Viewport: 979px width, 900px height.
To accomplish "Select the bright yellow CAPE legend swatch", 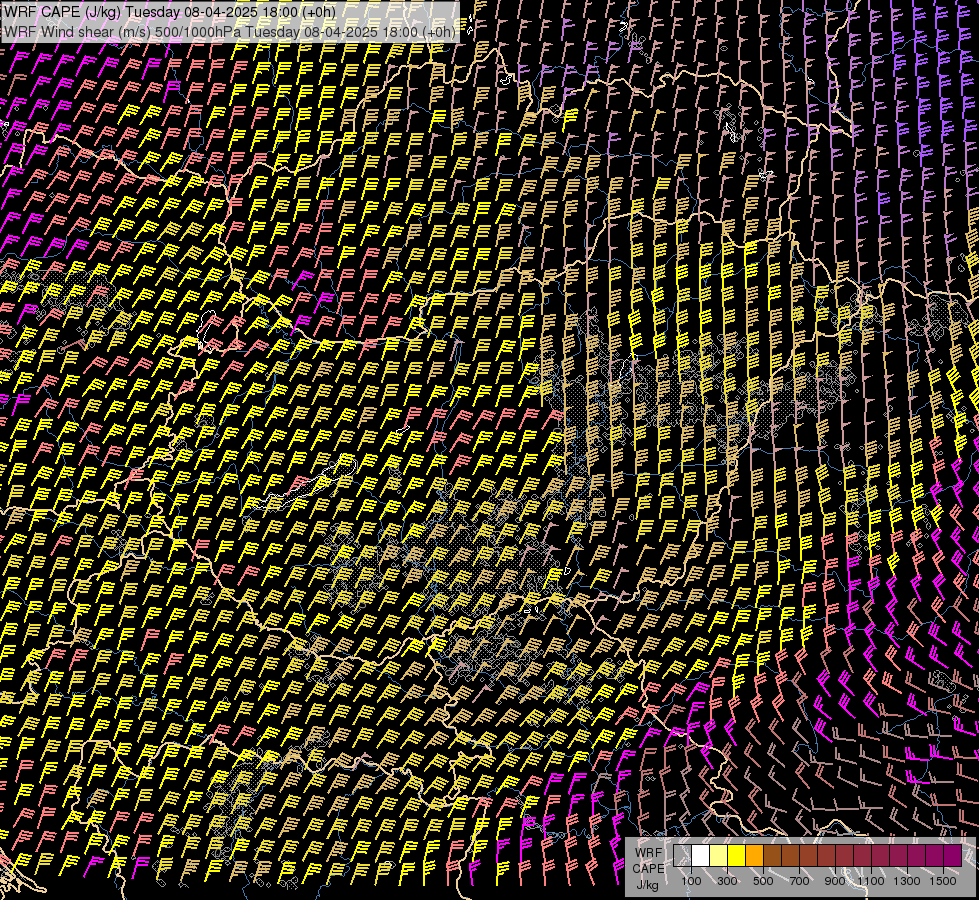I will 737,855.
